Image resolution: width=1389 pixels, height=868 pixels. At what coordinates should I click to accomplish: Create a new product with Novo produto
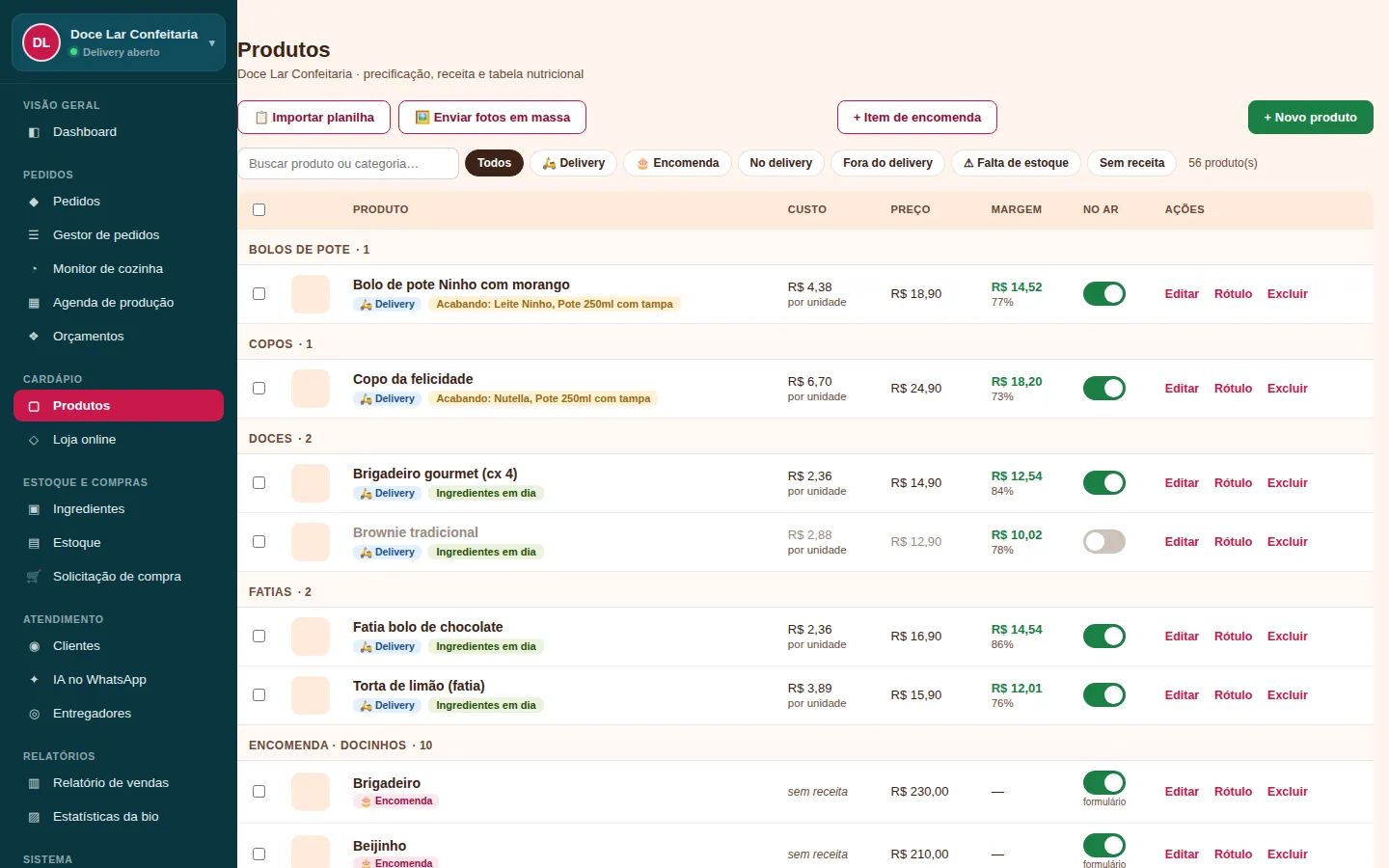[1310, 118]
